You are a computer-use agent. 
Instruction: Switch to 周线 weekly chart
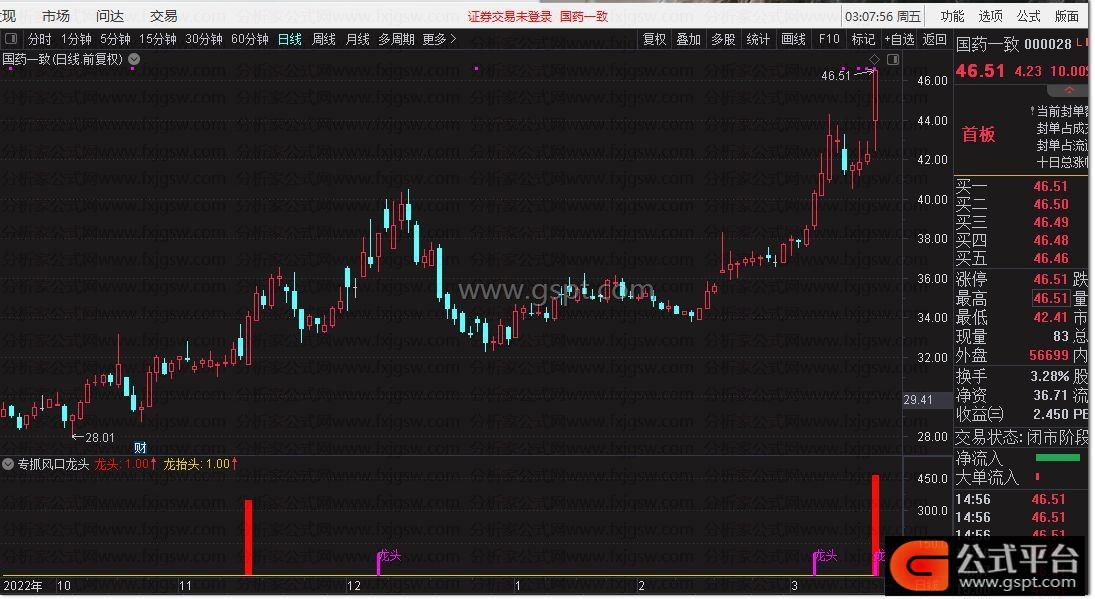point(324,39)
